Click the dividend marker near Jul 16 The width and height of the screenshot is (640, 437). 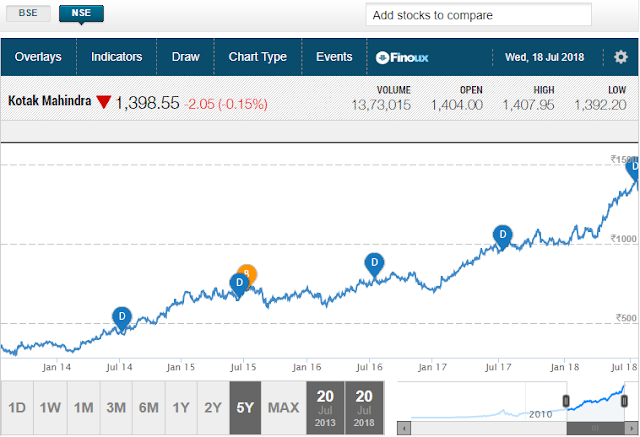coord(374,264)
